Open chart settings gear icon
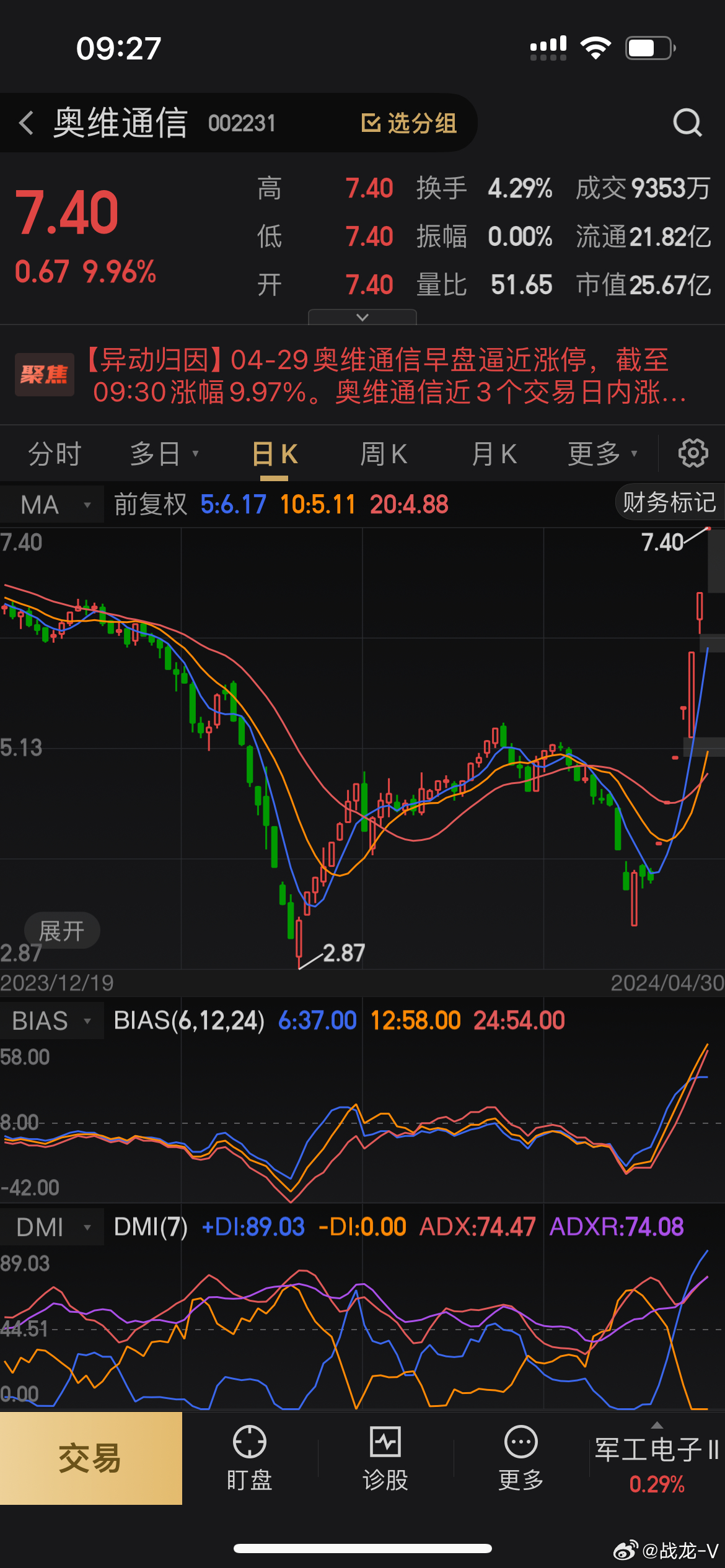This screenshot has height=1568, width=725. coord(693,453)
